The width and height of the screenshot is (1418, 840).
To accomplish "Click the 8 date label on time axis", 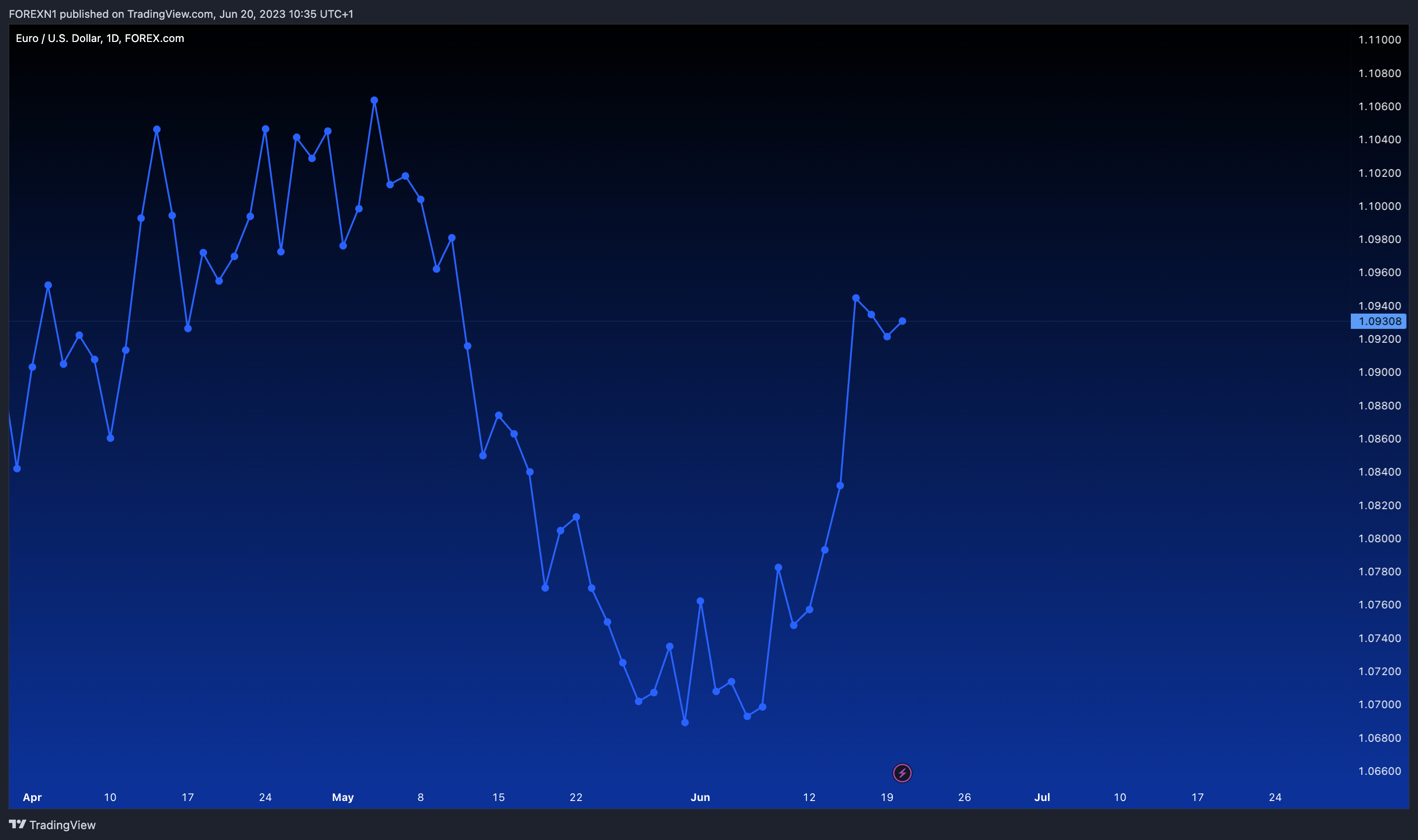I will click(x=420, y=797).
